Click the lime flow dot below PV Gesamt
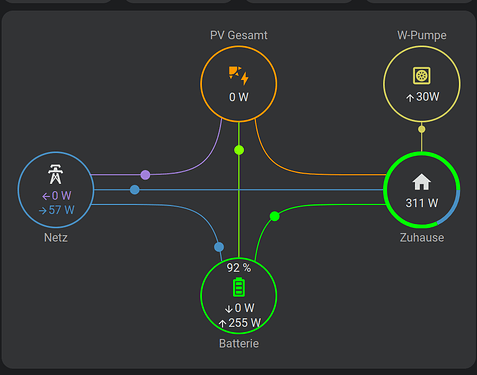The image size is (477, 375). tap(239, 150)
